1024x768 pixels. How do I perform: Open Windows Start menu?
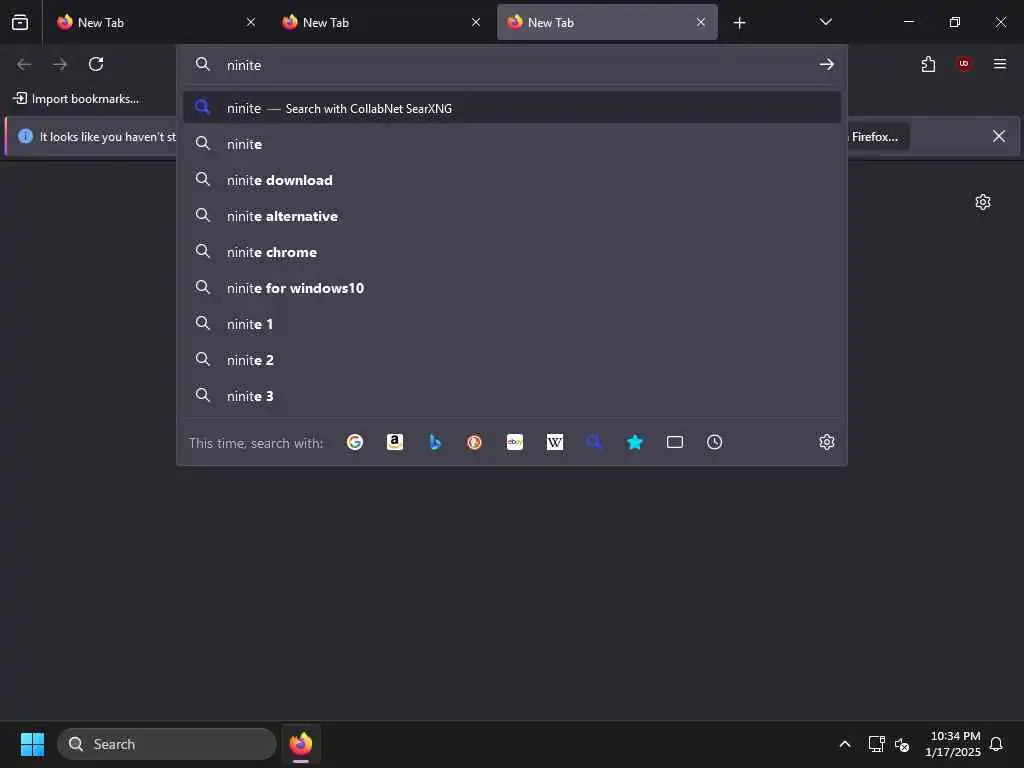[32, 744]
